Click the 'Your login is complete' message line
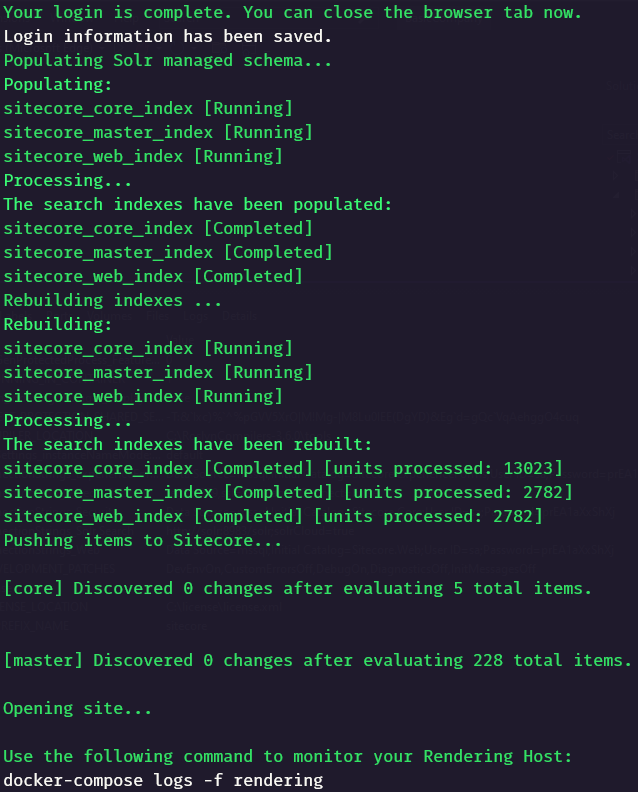Image resolution: width=638 pixels, height=792 pixels. click(x=292, y=12)
